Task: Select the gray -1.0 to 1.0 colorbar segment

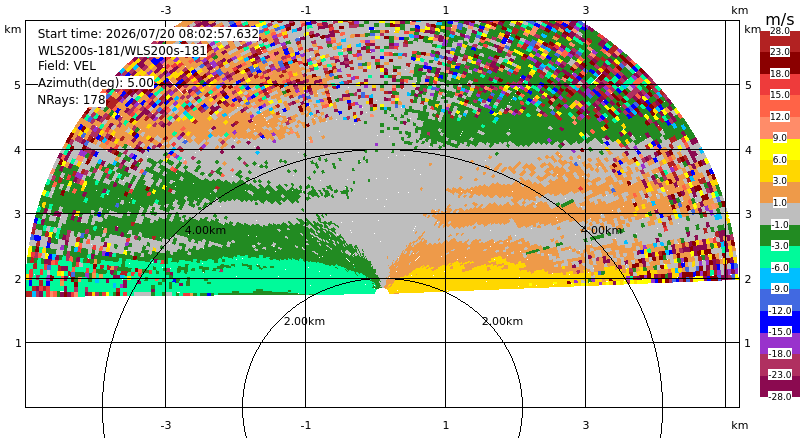Action: click(x=780, y=214)
